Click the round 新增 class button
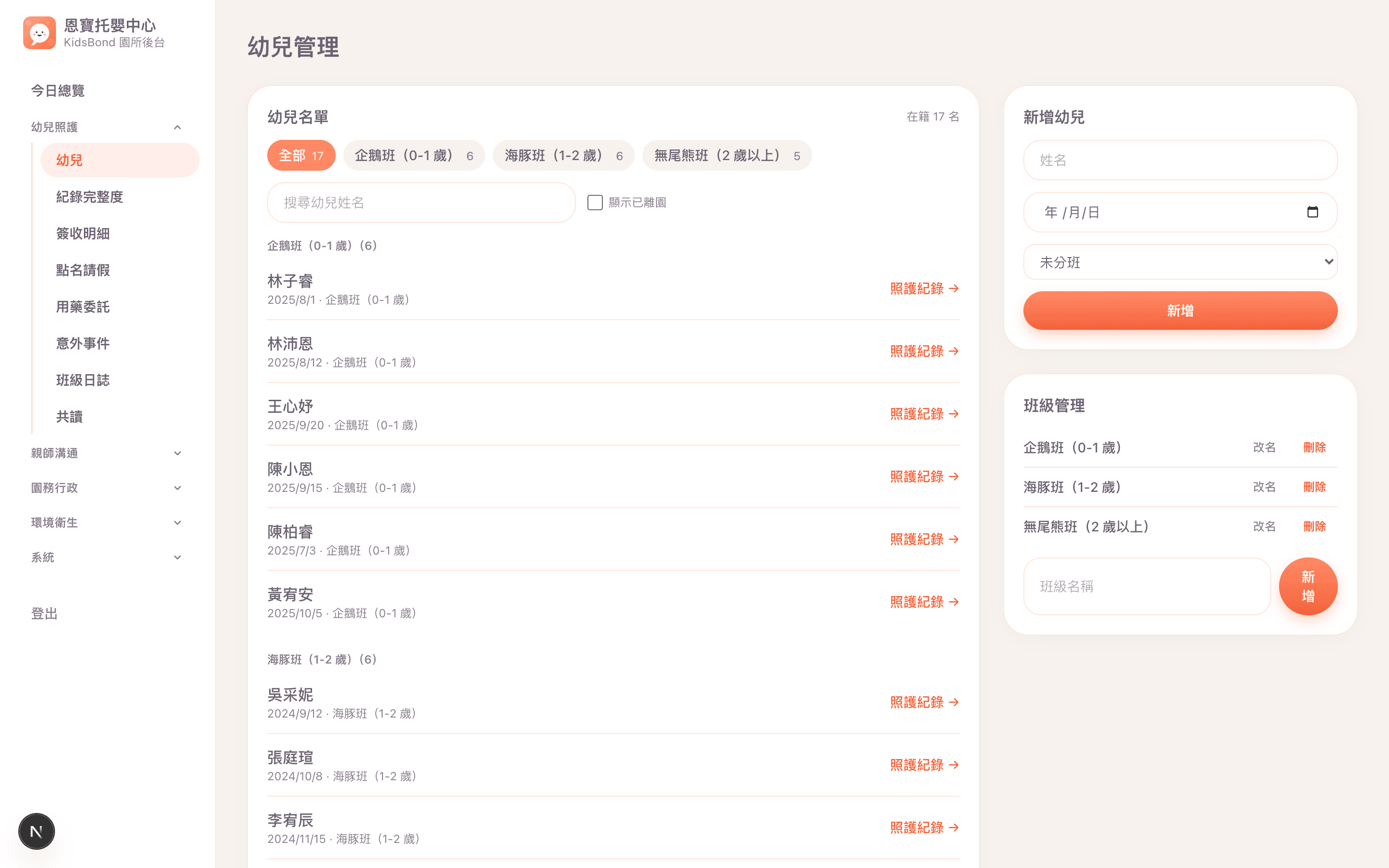This screenshot has width=1389, height=868. click(1308, 586)
